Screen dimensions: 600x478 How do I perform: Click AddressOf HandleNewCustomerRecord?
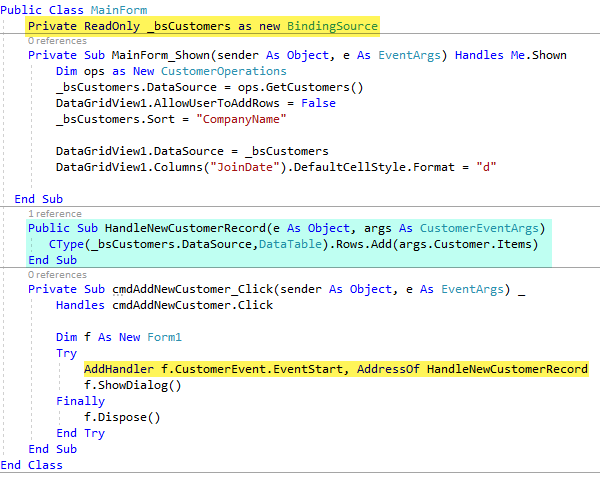tap(472, 369)
